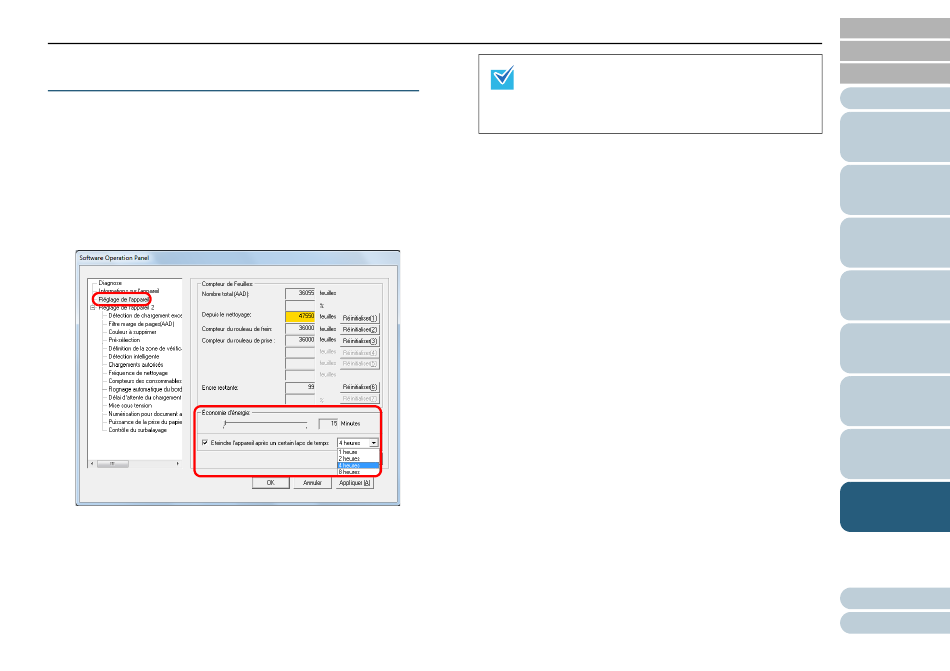Screen dimensions: 950x671
Task: Click the OK button
Action: [270, 483]
